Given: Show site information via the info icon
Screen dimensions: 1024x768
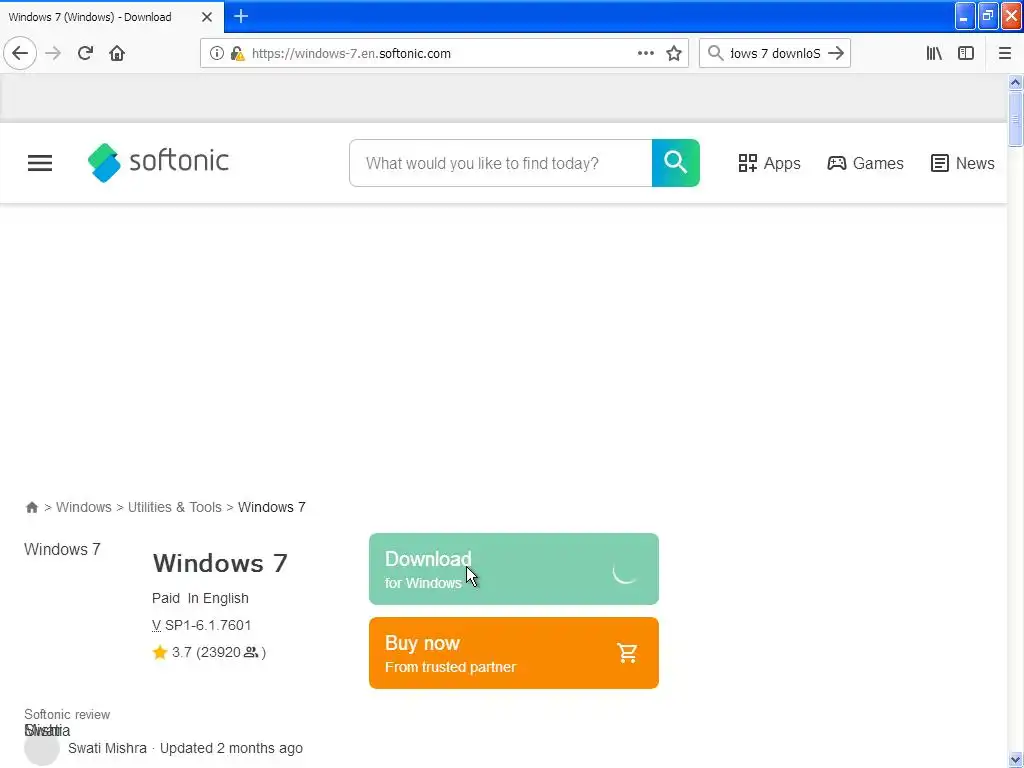Looking at the screenshot, I should (217, 54).
